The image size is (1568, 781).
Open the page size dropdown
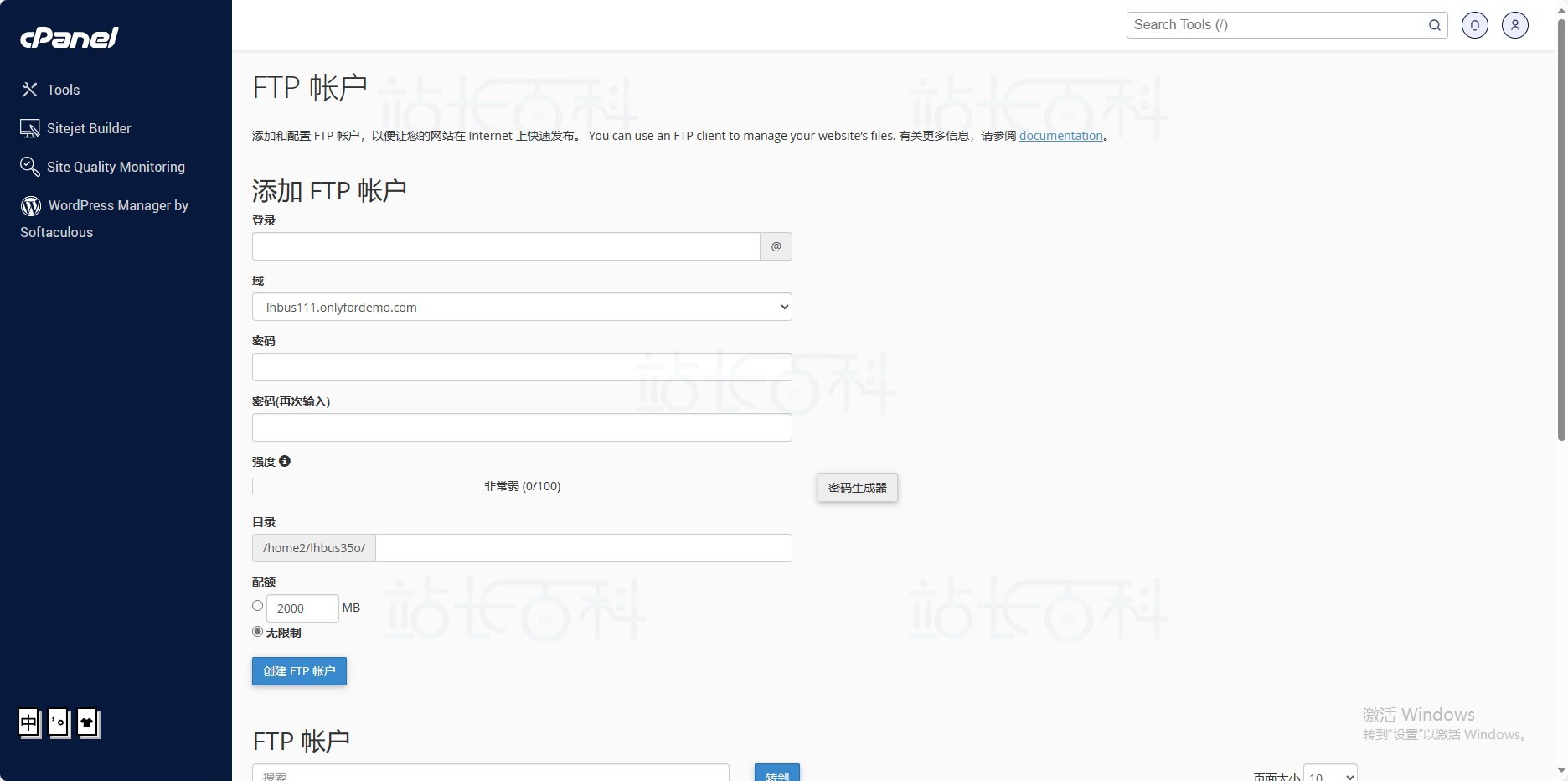point(1330,775)
